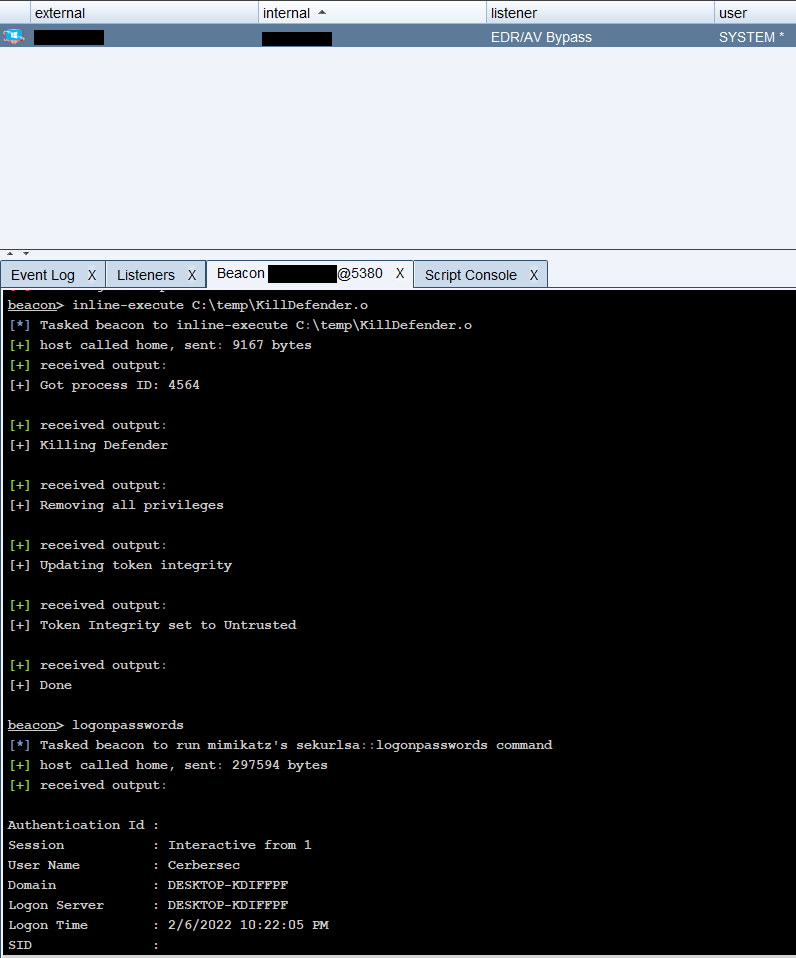This screenshot has height=958, width=796.
Task: Click 'Token Integrity set to Untrusted' line
Action: (153, 625)
